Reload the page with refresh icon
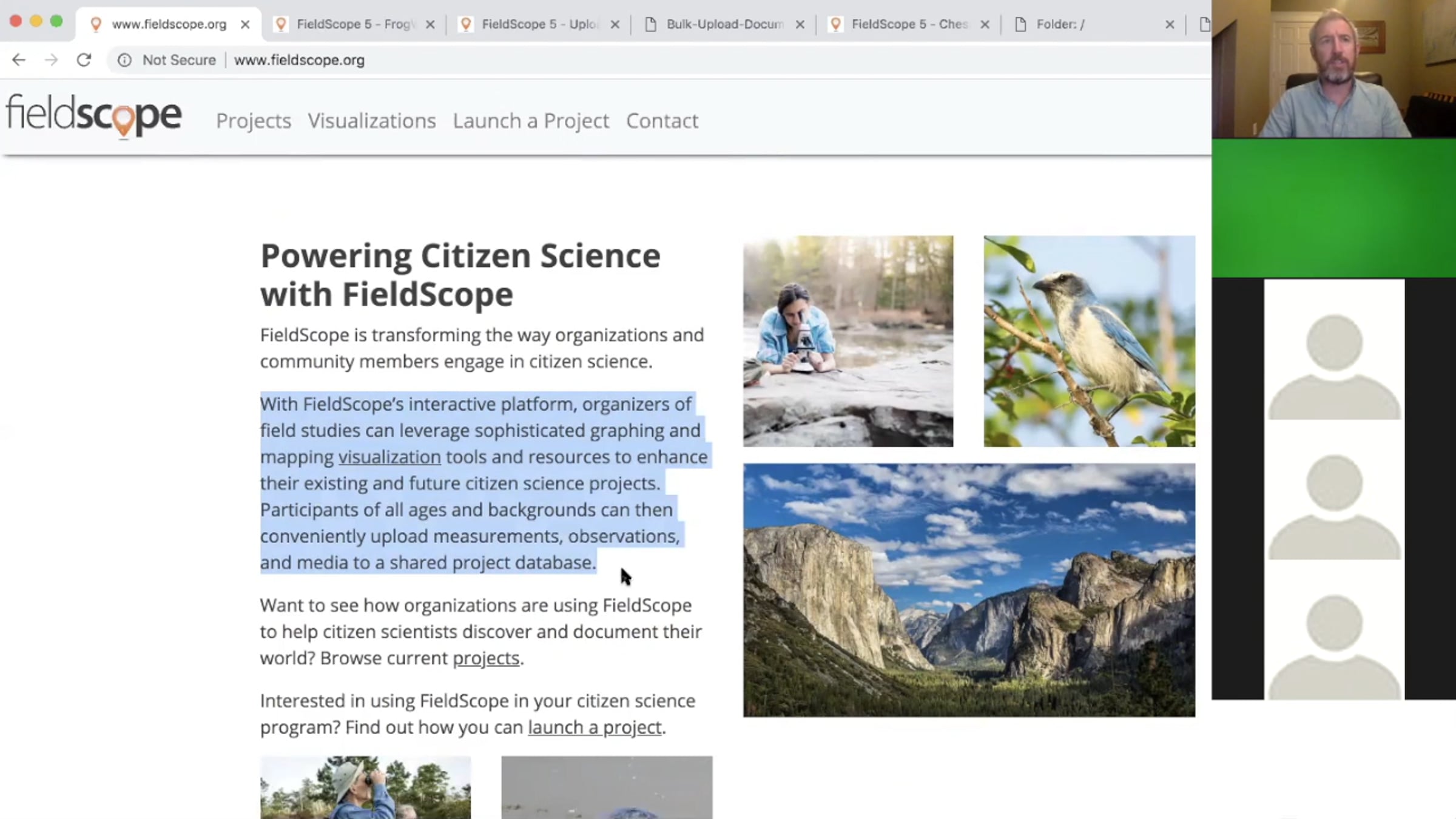Viewport: 1456px width, 819px height. (x=84, y=60)
